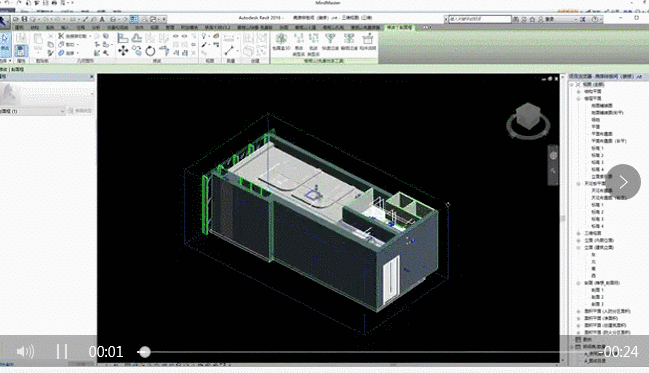Click the search input field in title bar
The width and height of the screenshot is (649, 373).
click(480, 19)
